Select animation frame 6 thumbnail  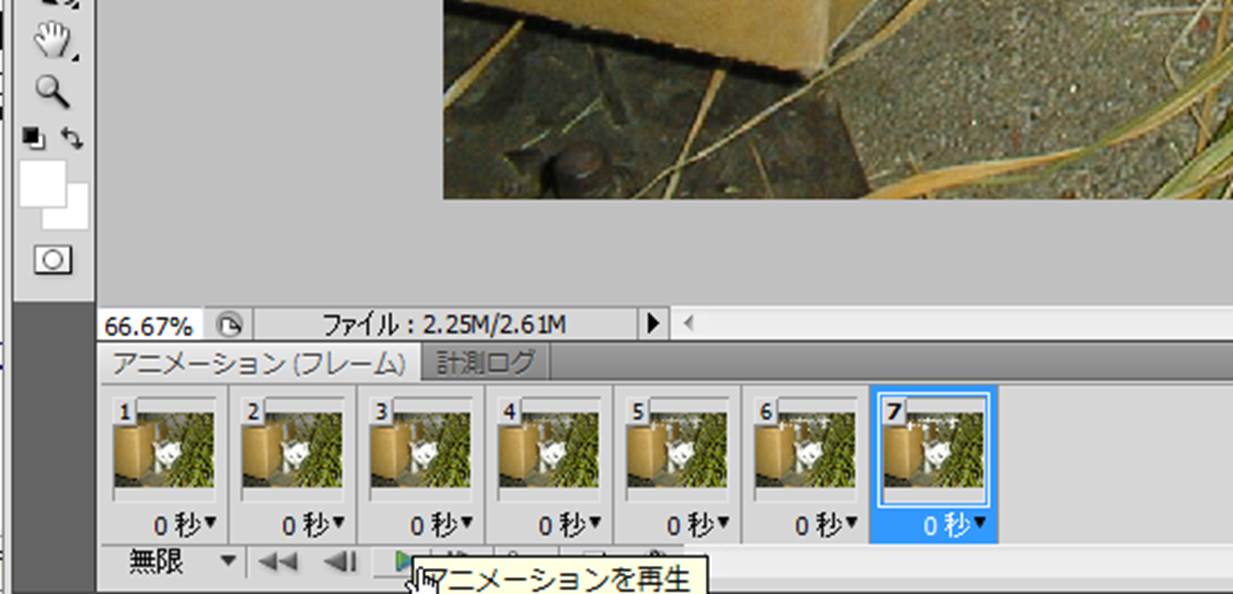pos(805,449)
